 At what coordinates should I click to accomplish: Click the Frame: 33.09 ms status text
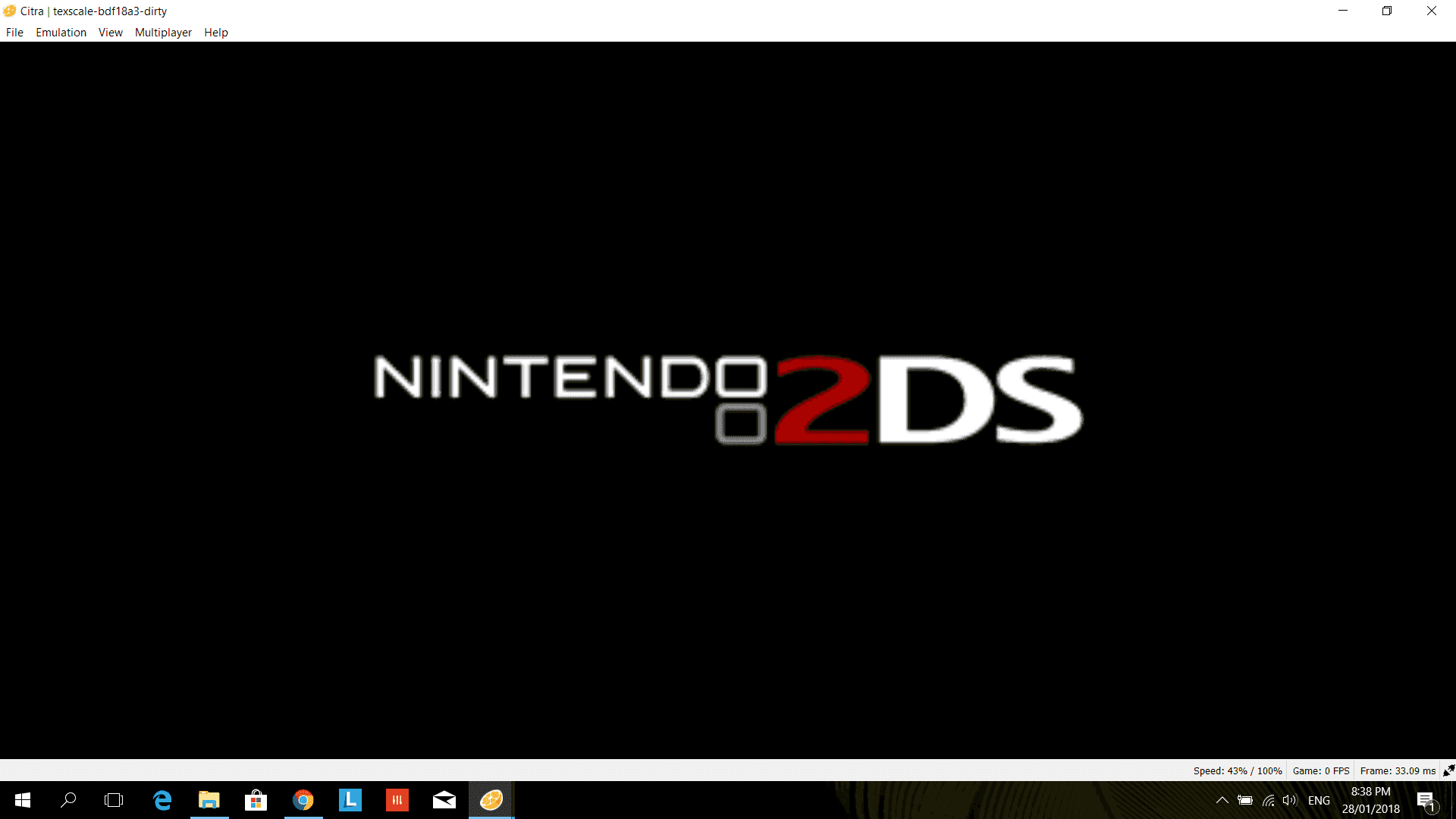pos(1398,770)
